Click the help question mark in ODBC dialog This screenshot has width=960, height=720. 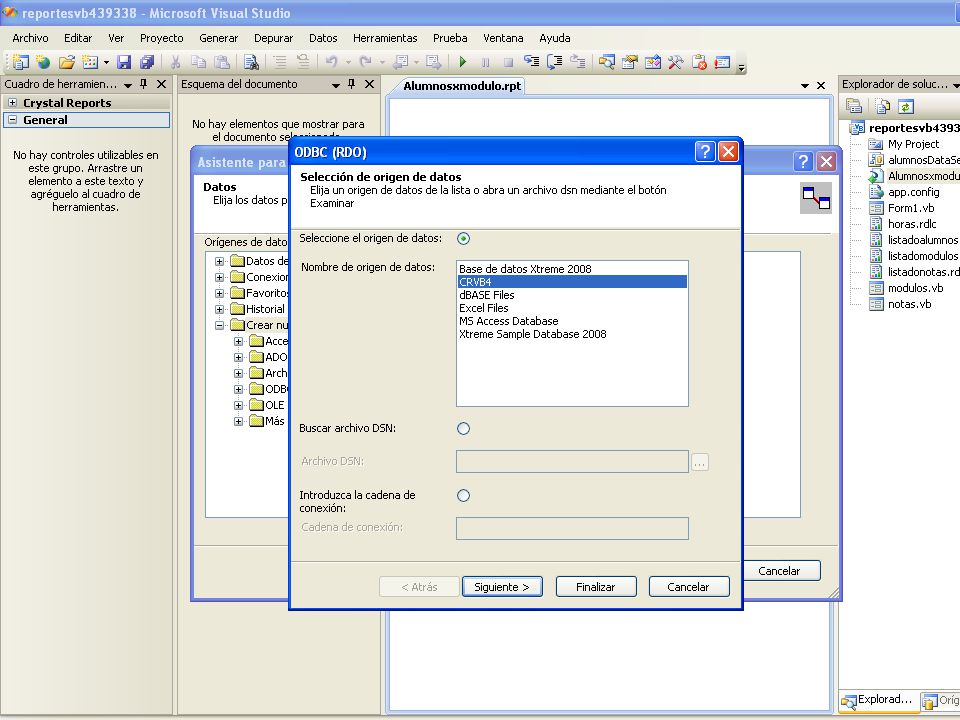(x=705, y=151)
